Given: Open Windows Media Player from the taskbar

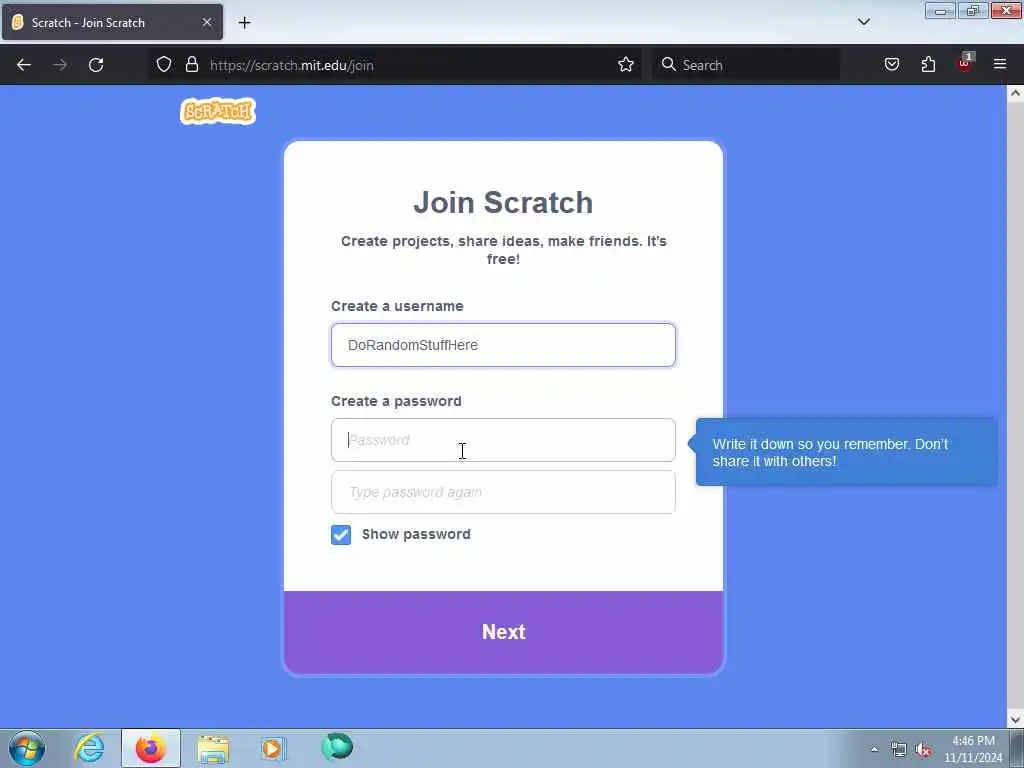Looking at the screenshot, I should pyautogui.click(x=274, y=748).
